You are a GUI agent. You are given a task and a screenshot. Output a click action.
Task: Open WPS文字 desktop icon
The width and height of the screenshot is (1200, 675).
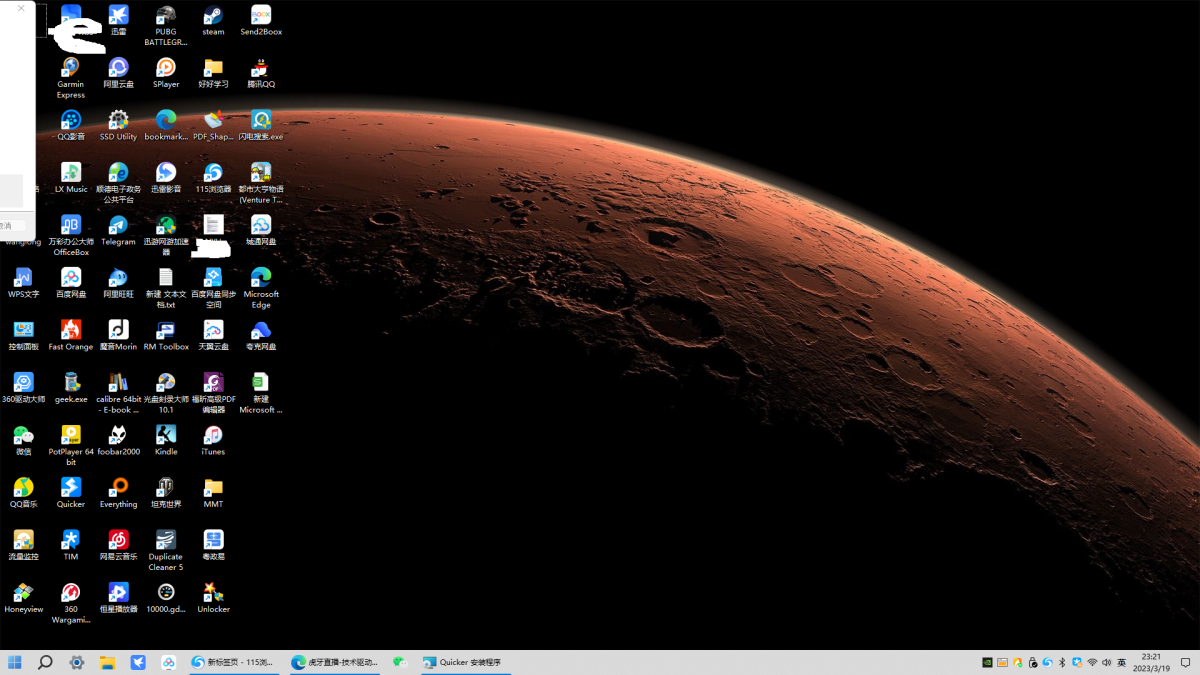(23, 283)
